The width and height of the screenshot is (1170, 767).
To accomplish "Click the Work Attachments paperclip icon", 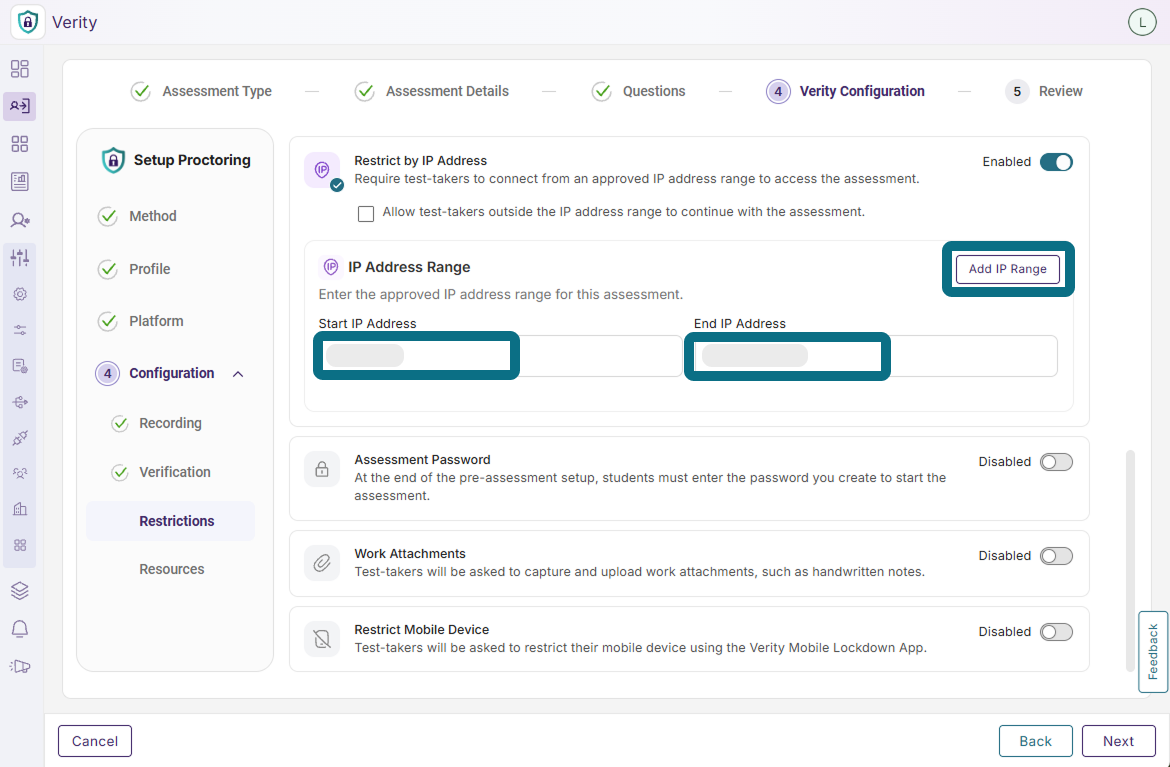I will coord(322,563).
